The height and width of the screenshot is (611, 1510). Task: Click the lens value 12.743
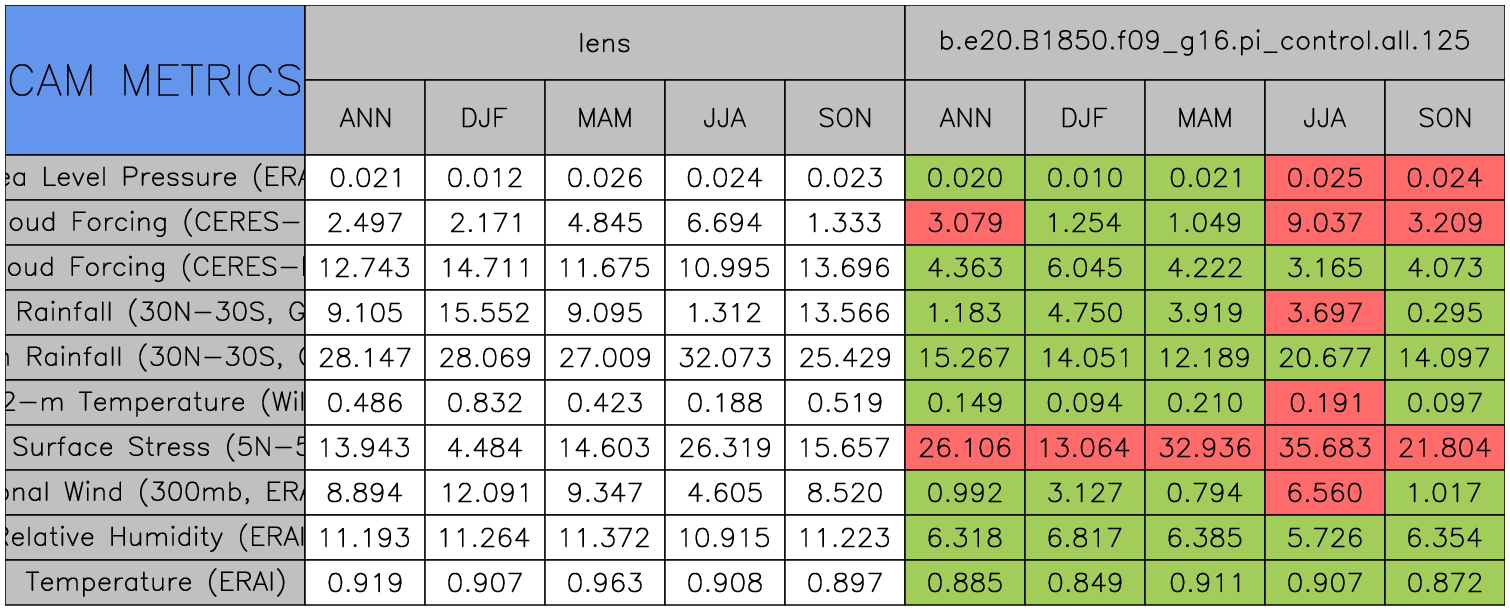(x=364, y=268)
